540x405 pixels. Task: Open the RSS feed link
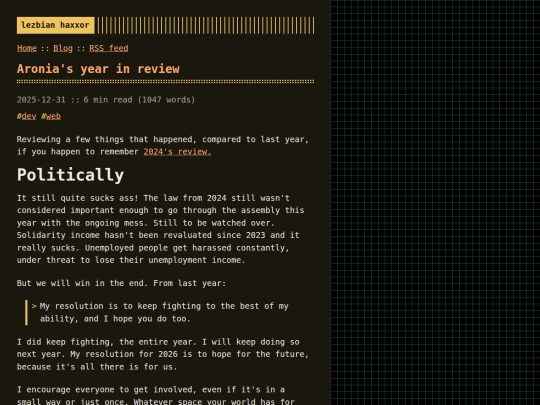(109, 48)
